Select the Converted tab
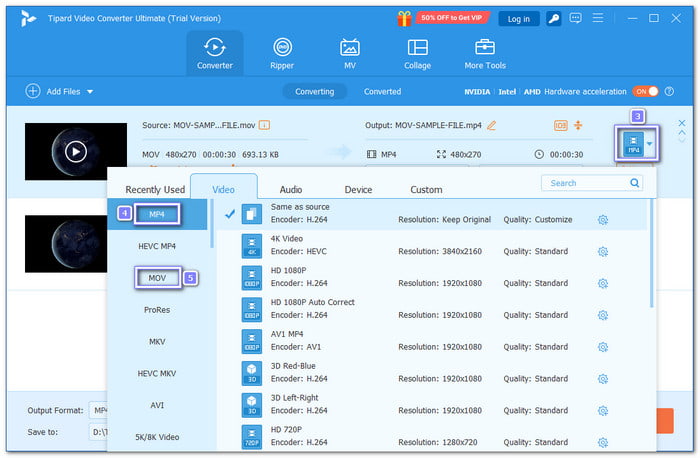Viewport: 700px width, 458px height. coord(382,92)
